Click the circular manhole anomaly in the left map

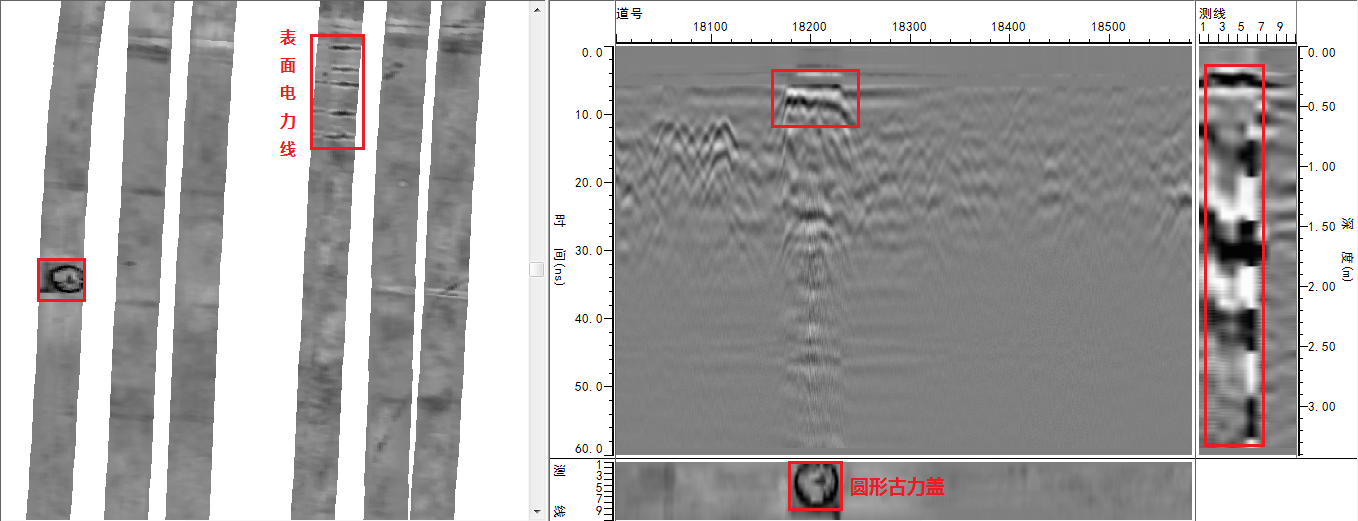coord(62,280)
